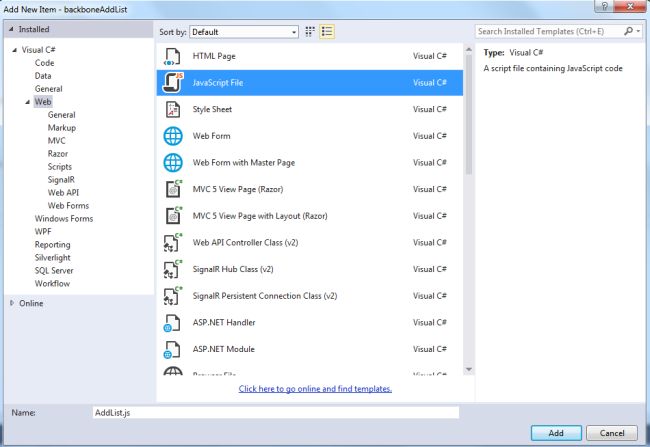Click 'SignalR Hub Class (v2)' text
This screenshot has width=650, height=447.
[233, 269]
